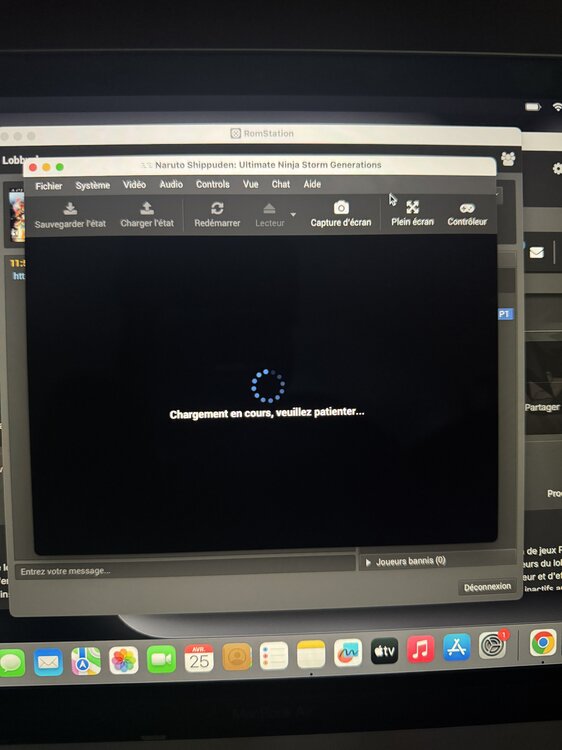Click Sauvegarder l'état save icon

coord(70,208)
